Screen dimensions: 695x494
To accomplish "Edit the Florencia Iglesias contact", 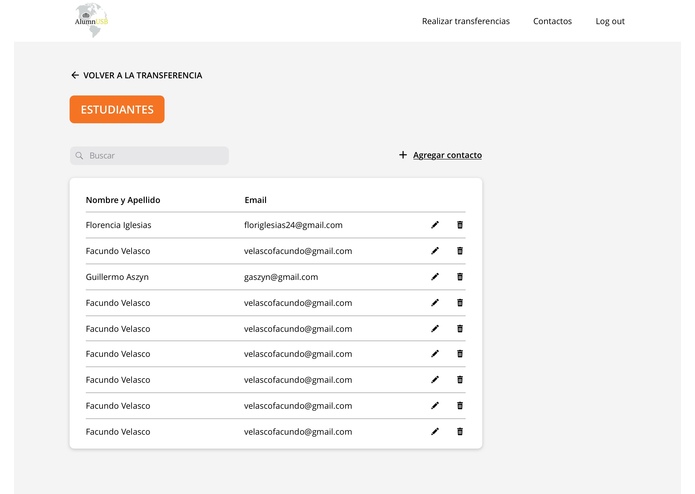I will 435,225.
